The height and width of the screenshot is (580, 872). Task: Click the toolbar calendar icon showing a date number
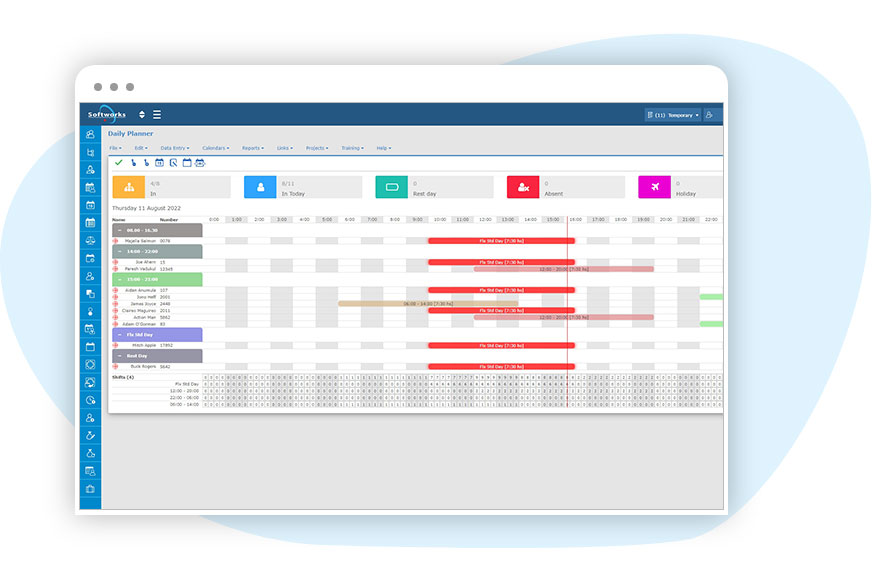(160, 163)
